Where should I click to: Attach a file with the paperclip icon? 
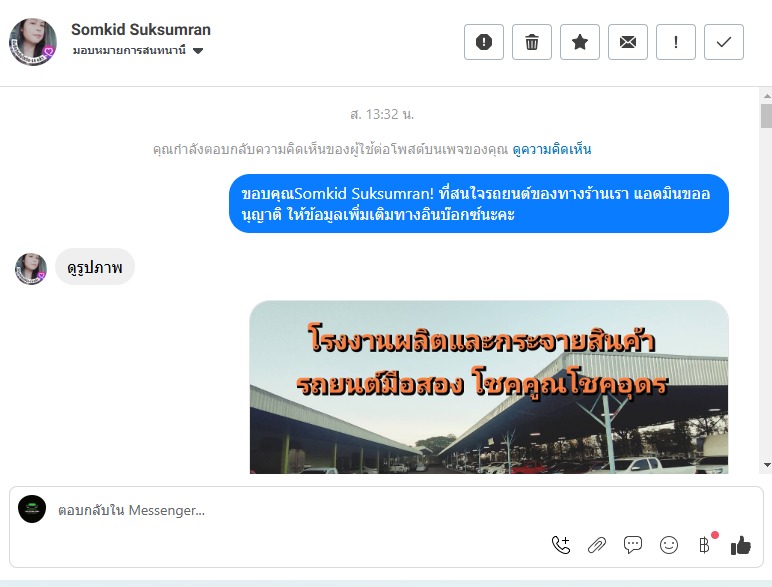click(597, 545)
